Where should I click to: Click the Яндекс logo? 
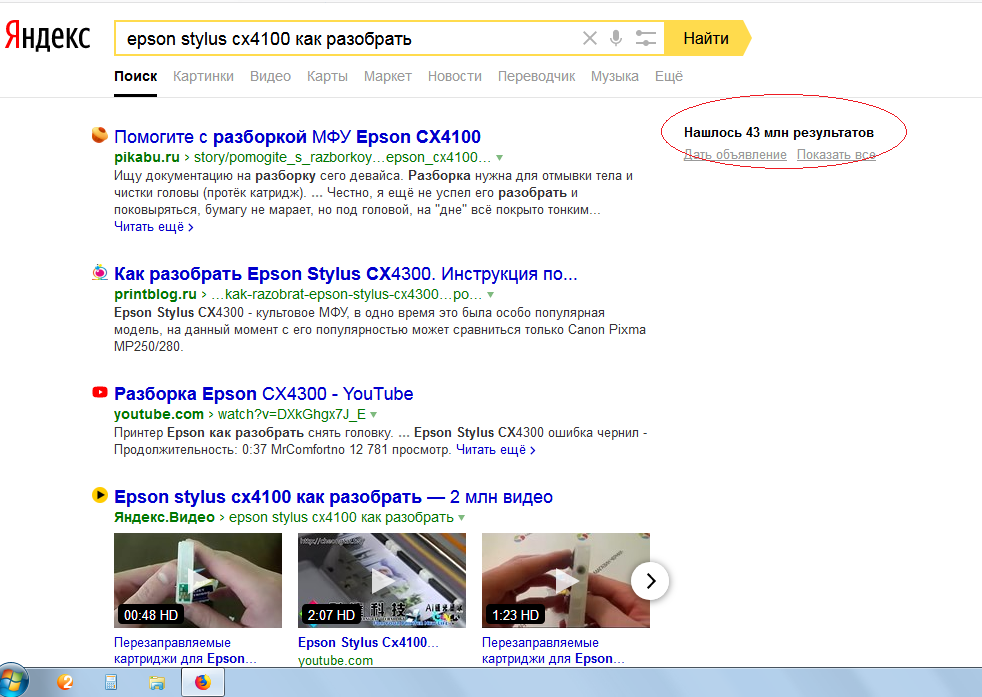[x=48, y=37]
